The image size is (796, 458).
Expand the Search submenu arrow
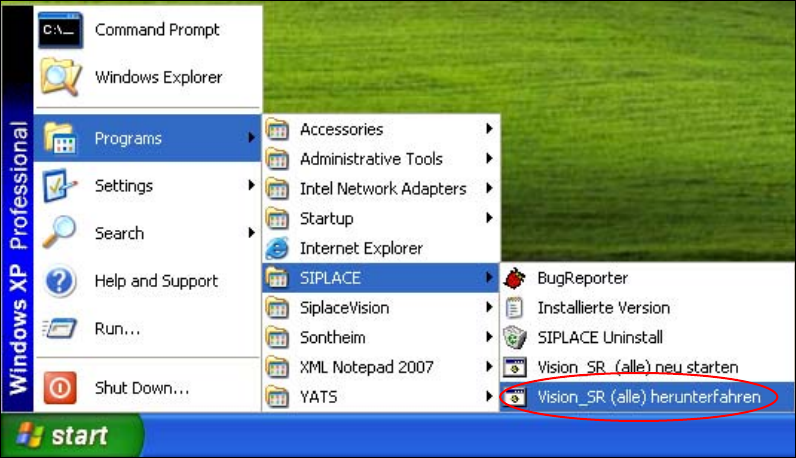[251, 233]
